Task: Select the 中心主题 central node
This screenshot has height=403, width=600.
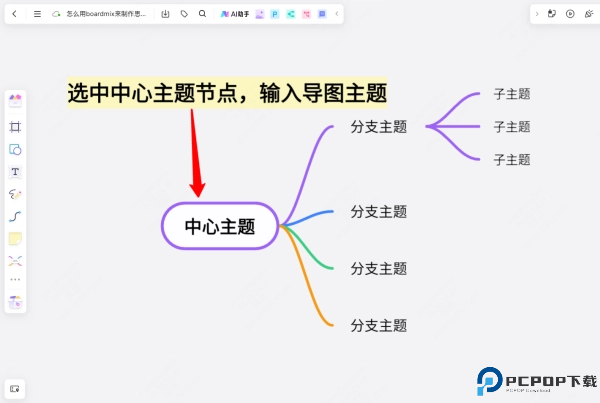Action: (x=219, y=226)
